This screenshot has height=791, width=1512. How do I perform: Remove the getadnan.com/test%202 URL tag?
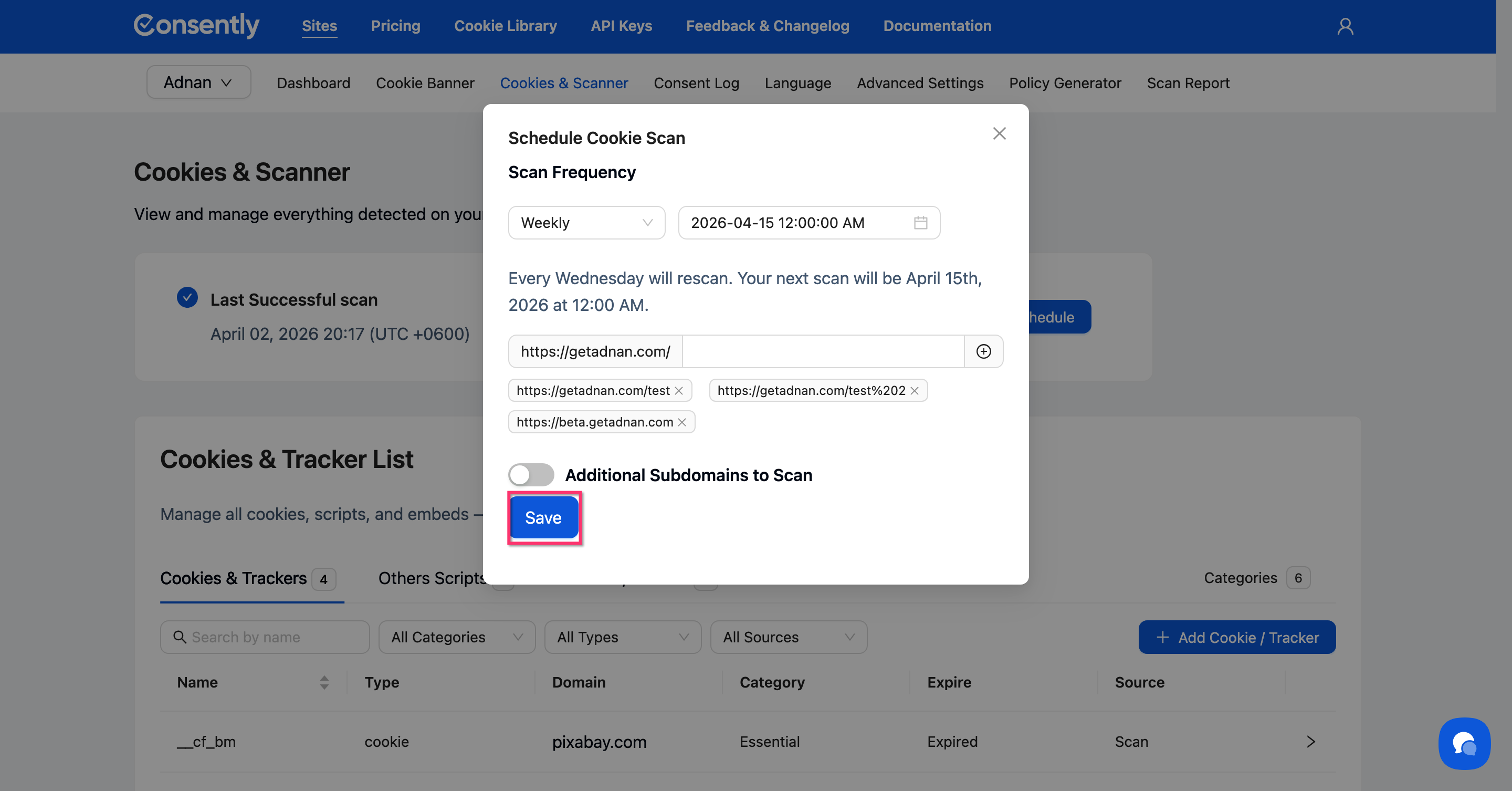(915, 390)
